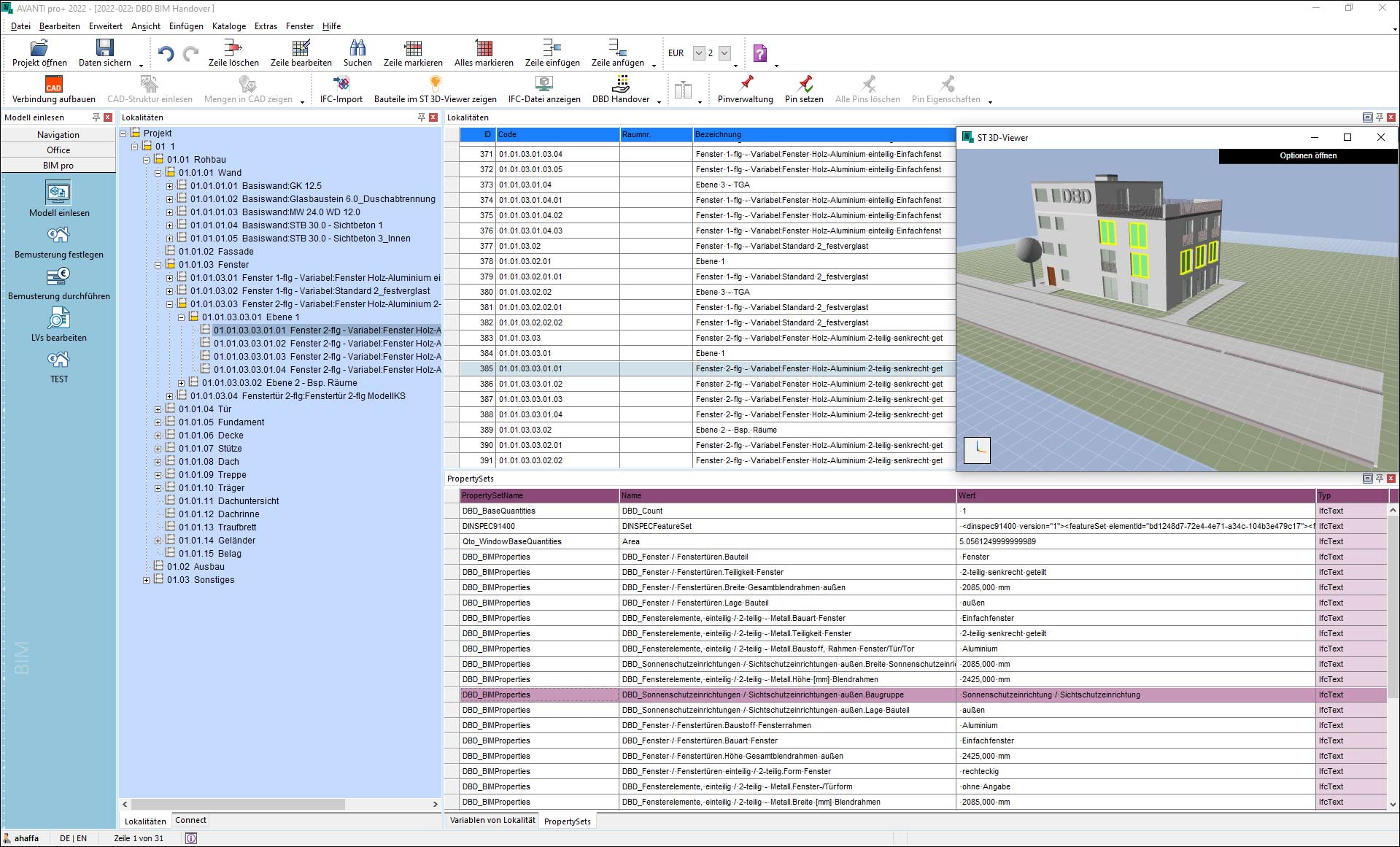Click the DINSPEC91400 property set row

click(x=916, y=526)
